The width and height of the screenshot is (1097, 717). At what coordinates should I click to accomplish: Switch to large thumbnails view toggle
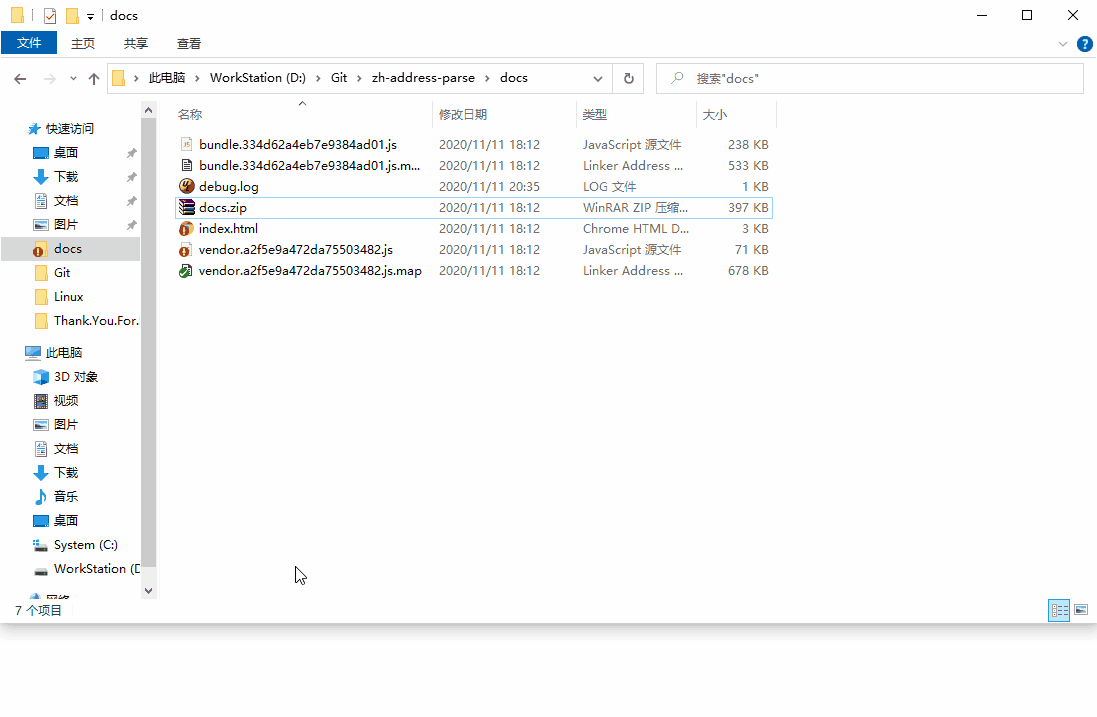pos(1081,610)
